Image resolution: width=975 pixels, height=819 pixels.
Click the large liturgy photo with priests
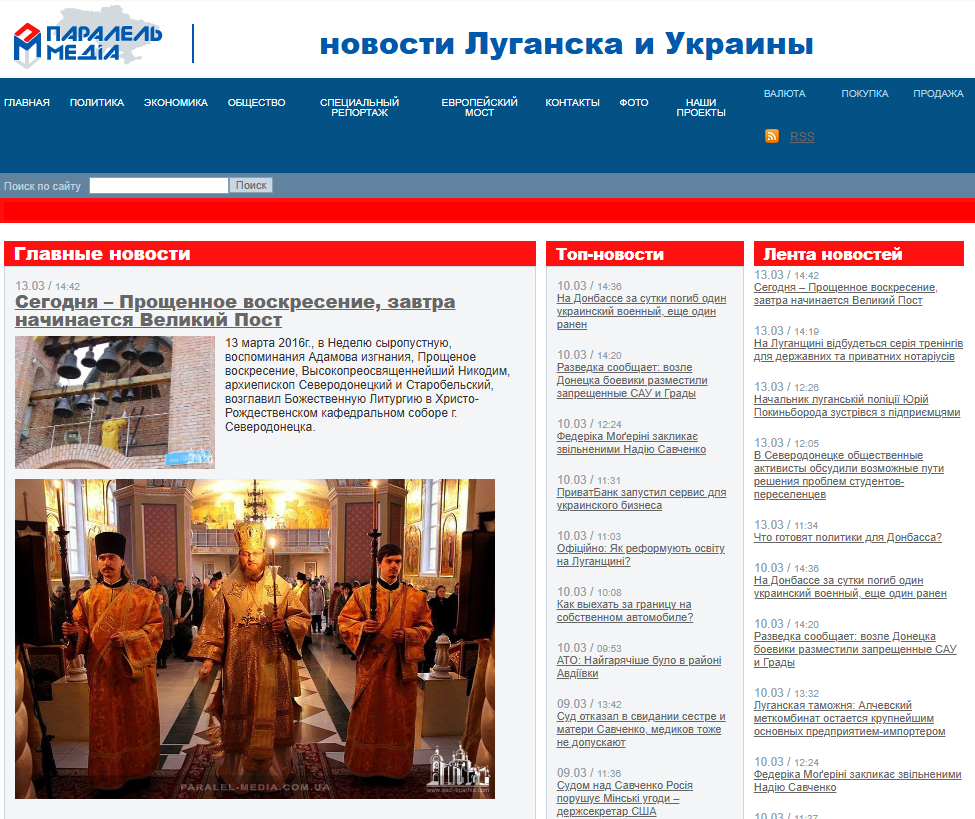pos(255,638)
